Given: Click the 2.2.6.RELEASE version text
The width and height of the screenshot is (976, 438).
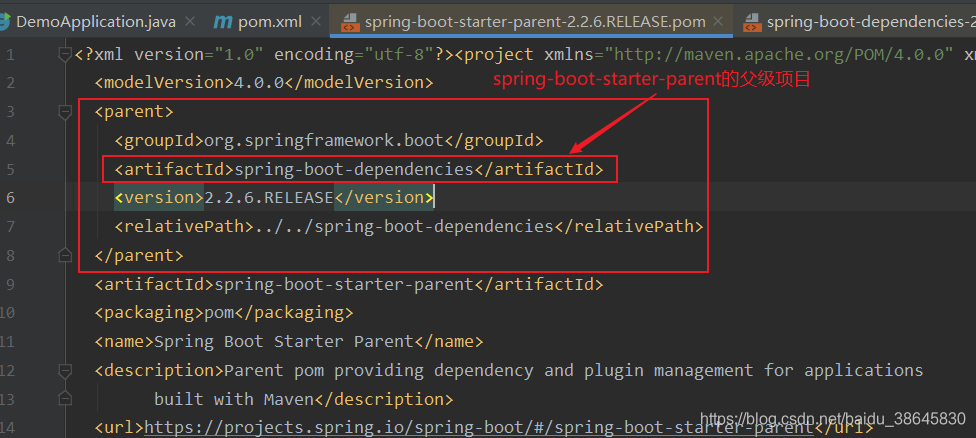Looking at the screenshot, I should pyautogui.click(x=269, y=198).
